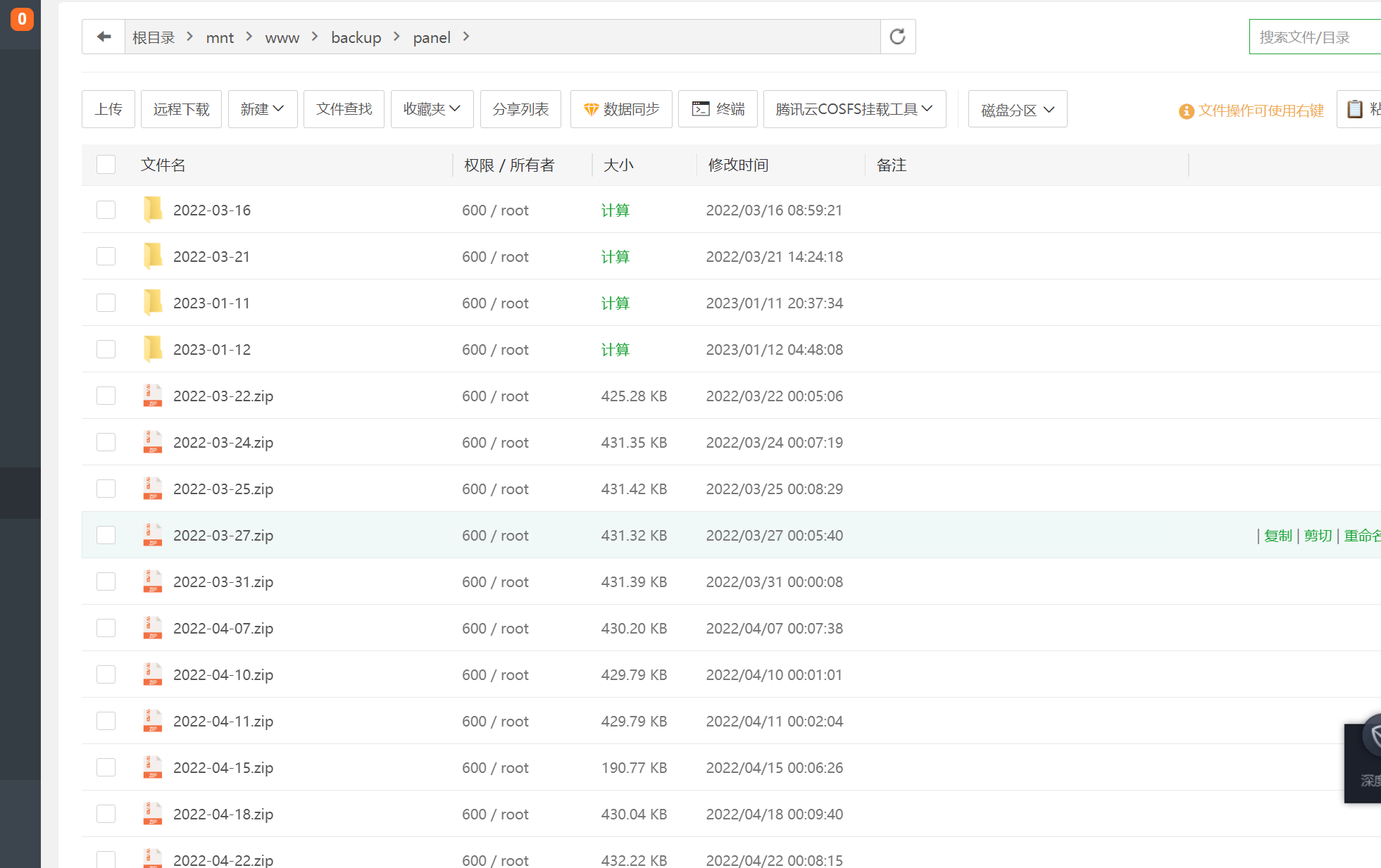Click the zip icon of 2022-03-27.zip
The width and height of the screenshot is (1381, 868).
[153, 535]
